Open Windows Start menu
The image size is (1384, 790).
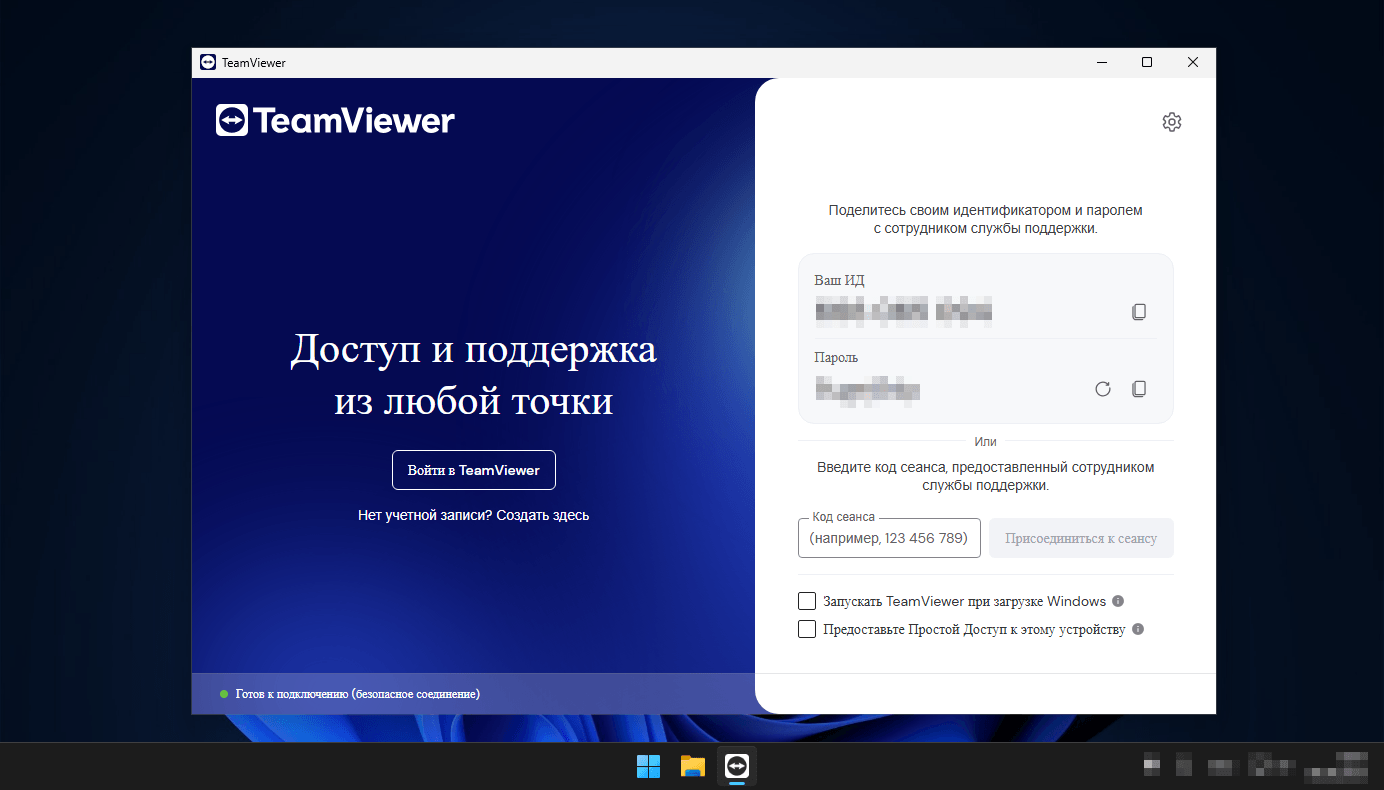tap(648, 766)
